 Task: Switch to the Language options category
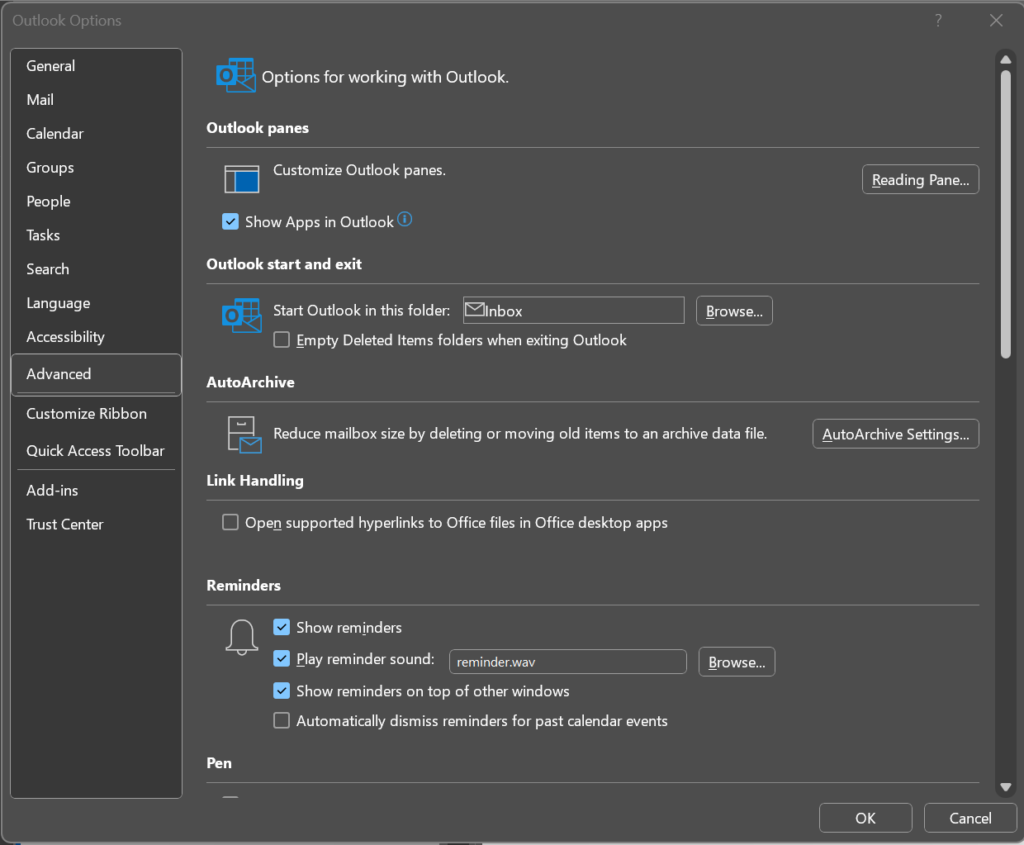[96, 304]
